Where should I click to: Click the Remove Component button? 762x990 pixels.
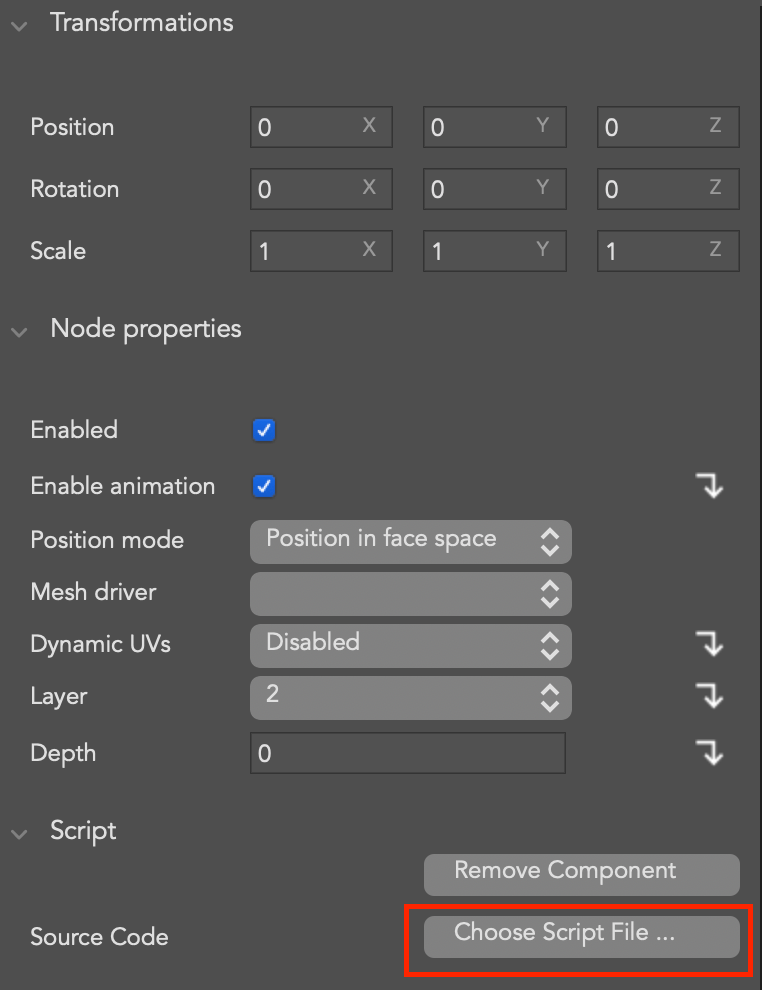(x=581, y=873)
